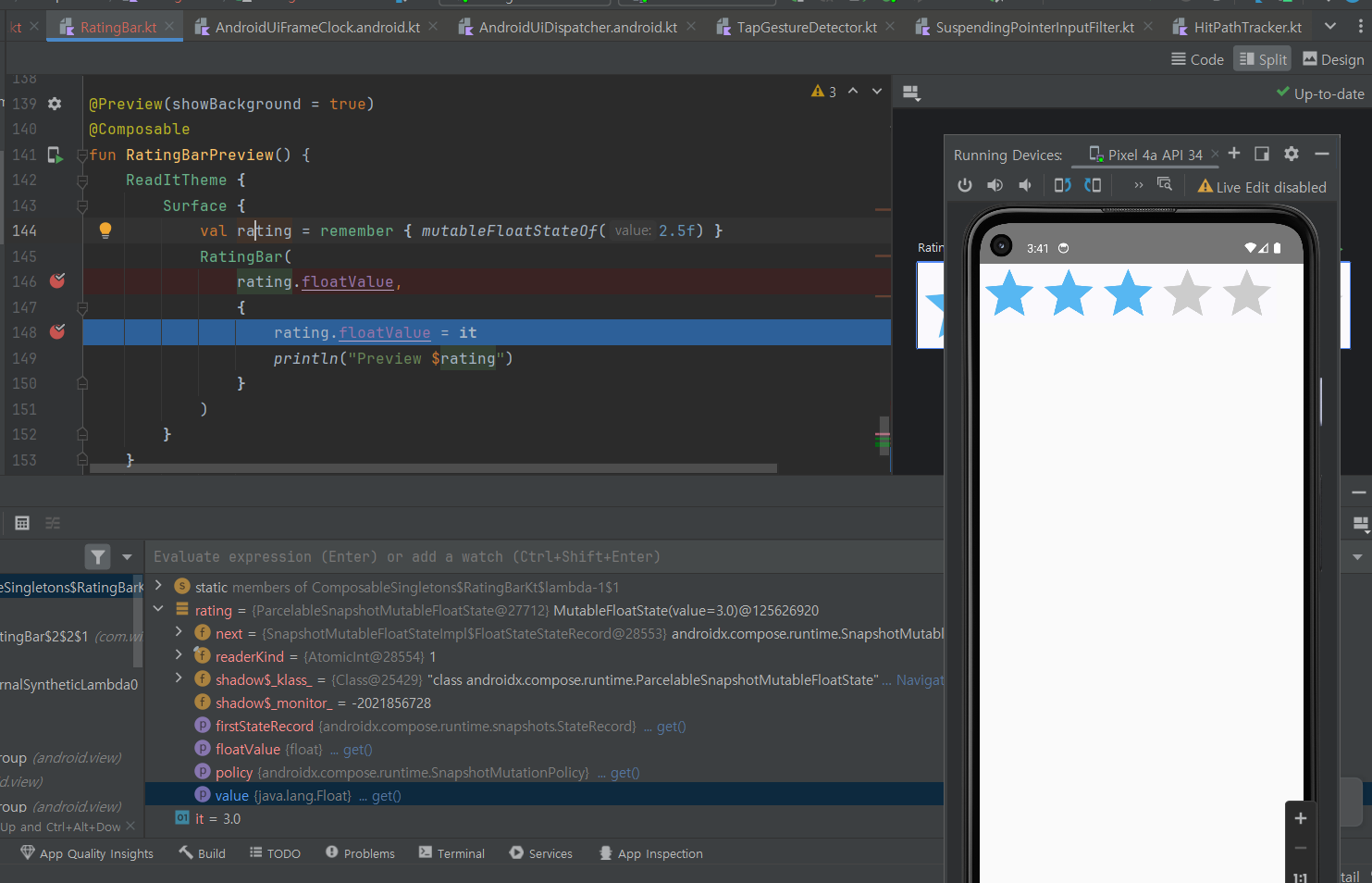The width and height of the screenshot is (1372, 883).
Task: Open the App Quality Insights tool window
Action: coord(87,853)
